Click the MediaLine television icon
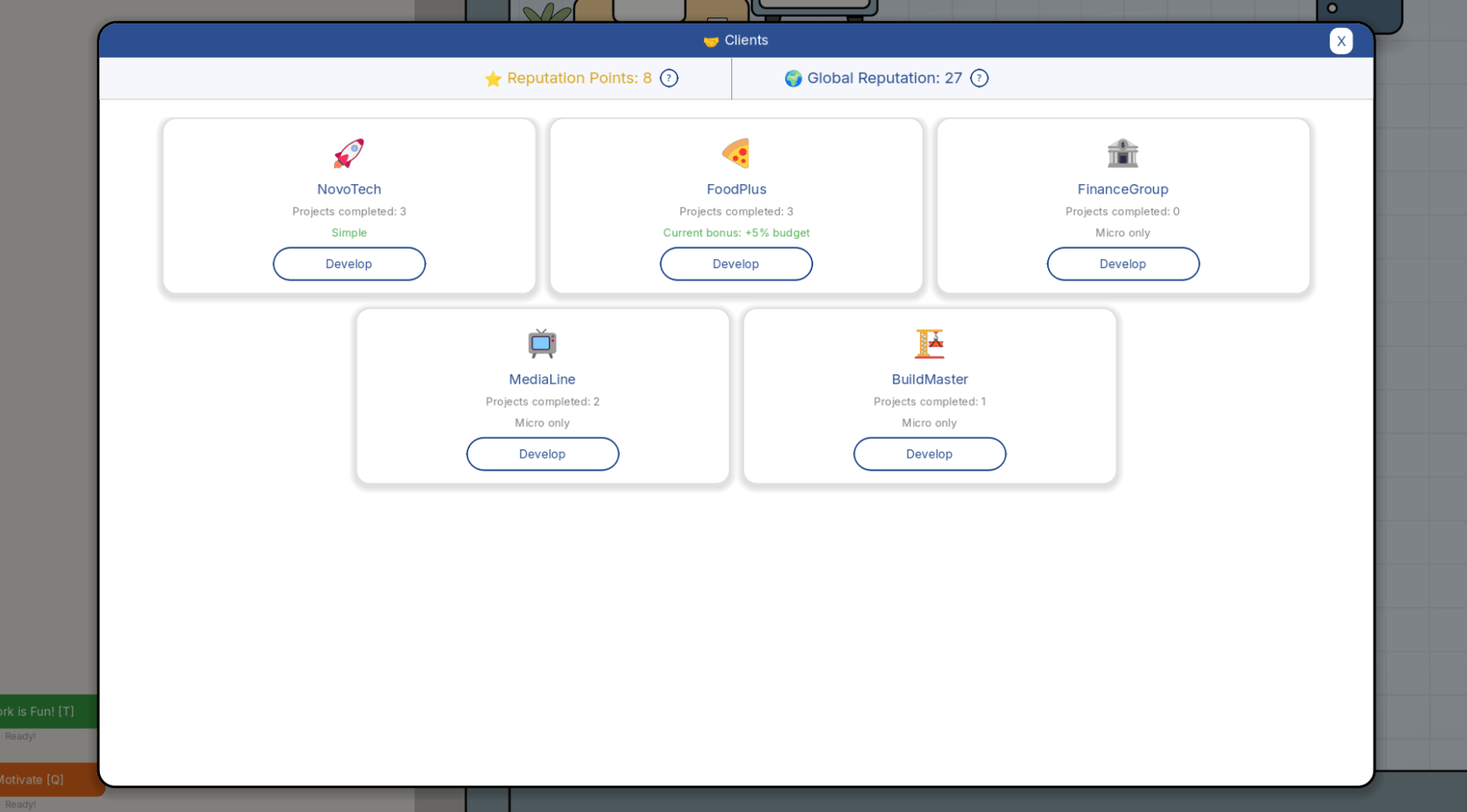 542,343
